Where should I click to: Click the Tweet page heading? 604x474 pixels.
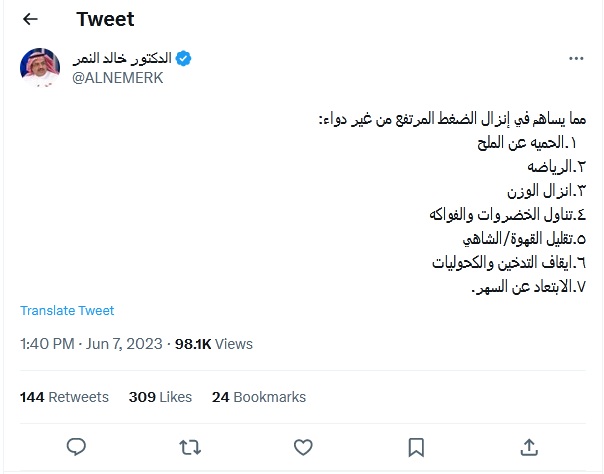[105, 19]
